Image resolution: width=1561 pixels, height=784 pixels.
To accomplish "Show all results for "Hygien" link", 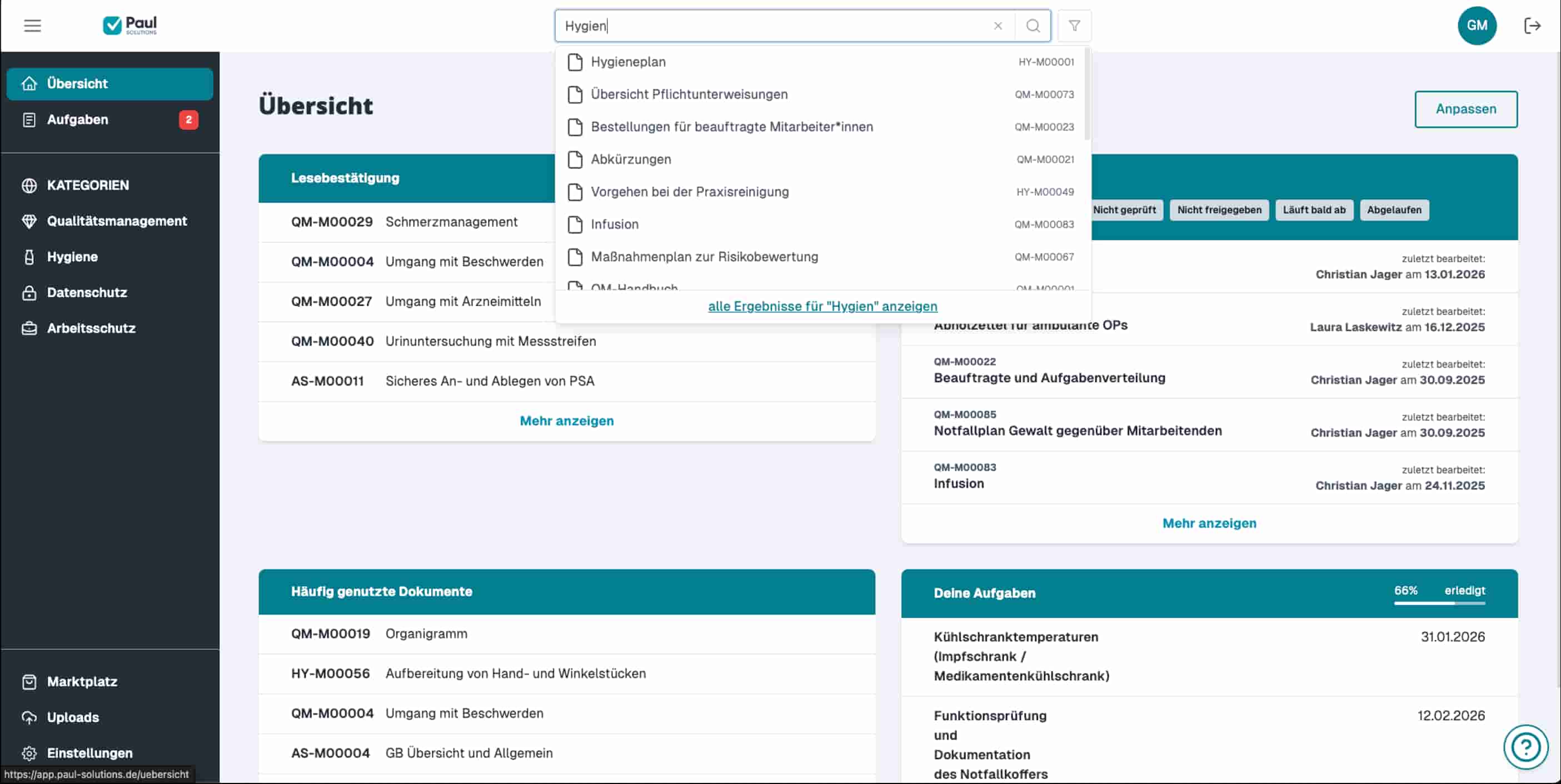I will pyautogui.click(x=822, y=306).
